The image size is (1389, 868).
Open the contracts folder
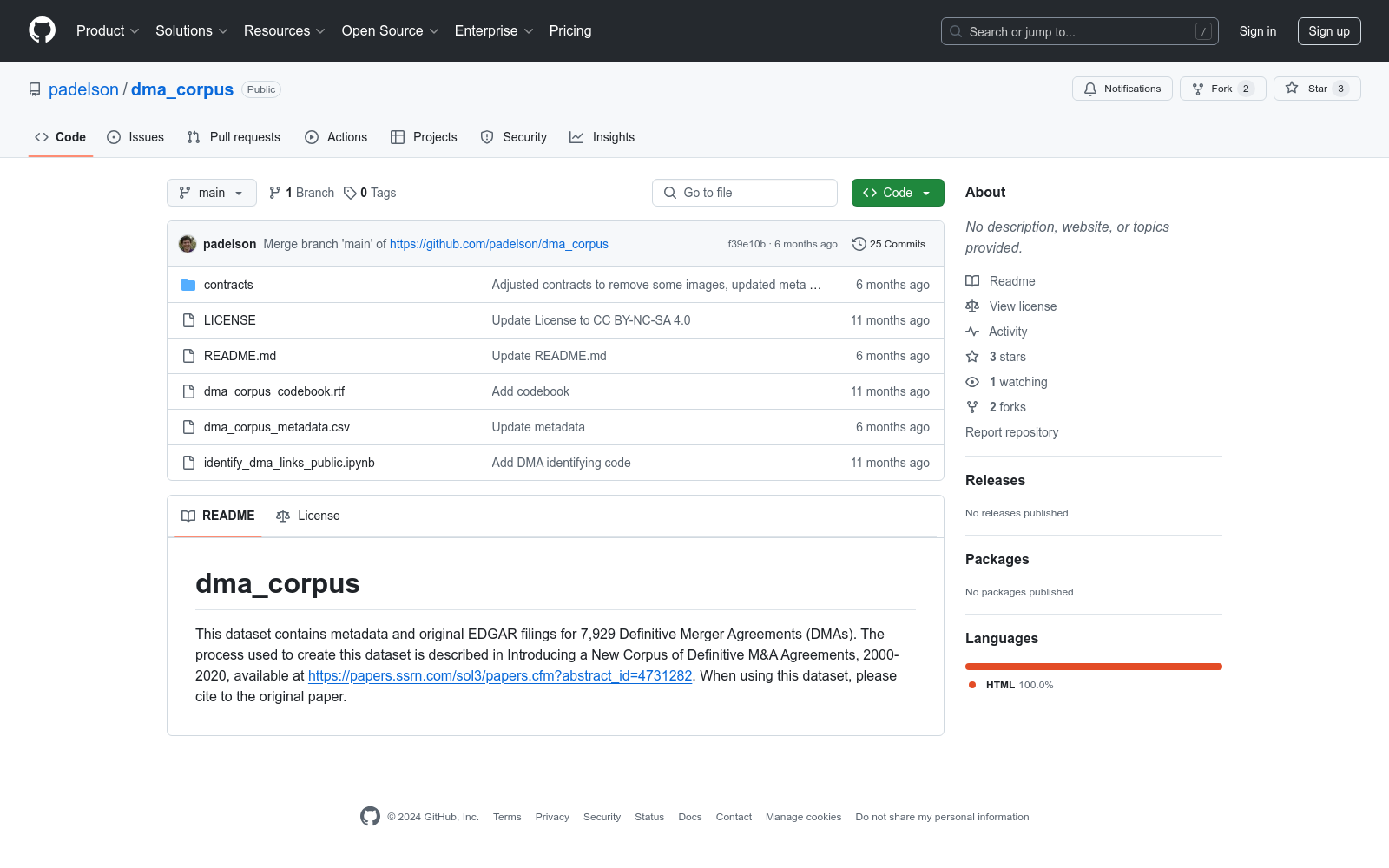click(x=228, y=285)
